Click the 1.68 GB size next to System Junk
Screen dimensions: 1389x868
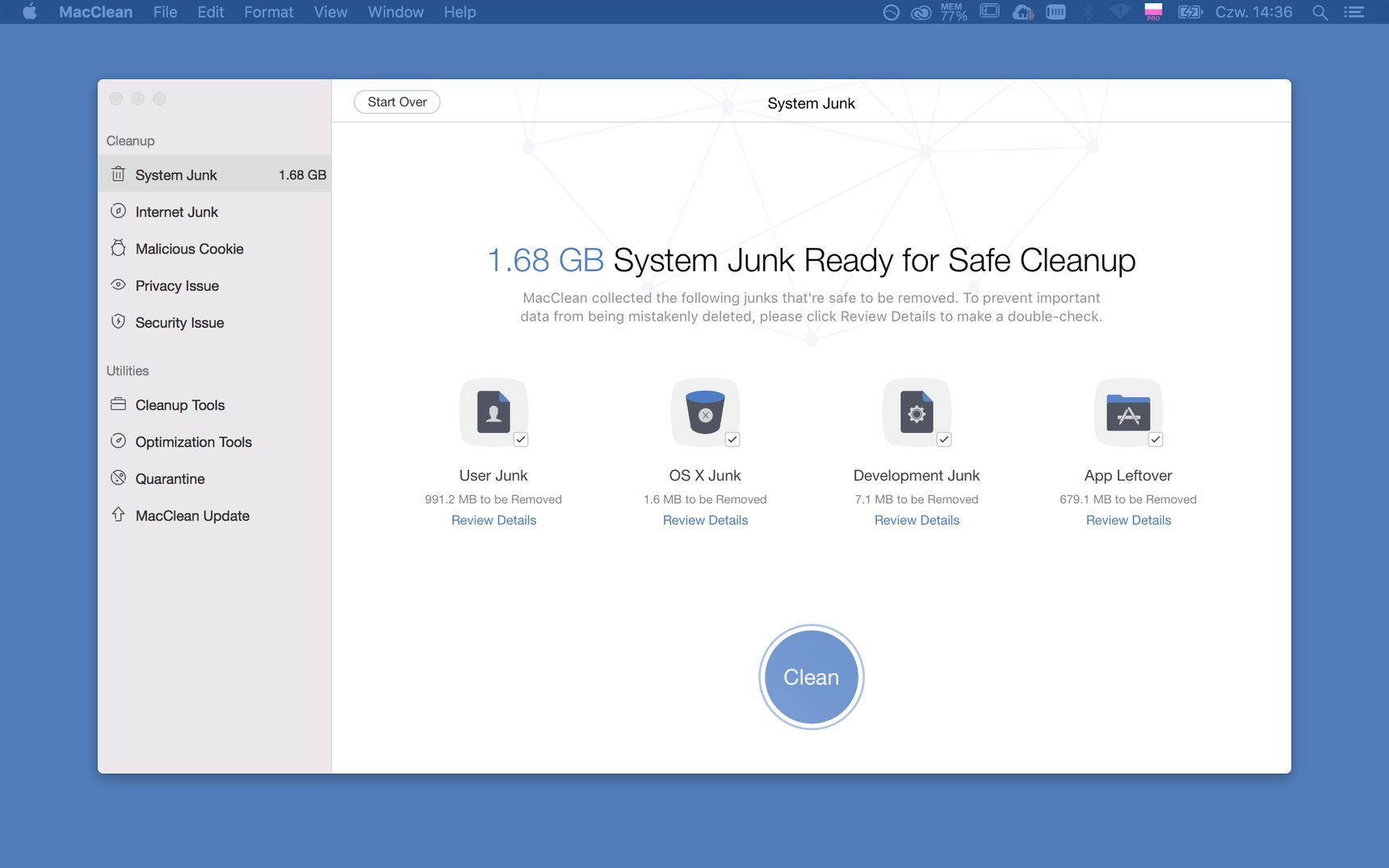click(x=302, y=174)
